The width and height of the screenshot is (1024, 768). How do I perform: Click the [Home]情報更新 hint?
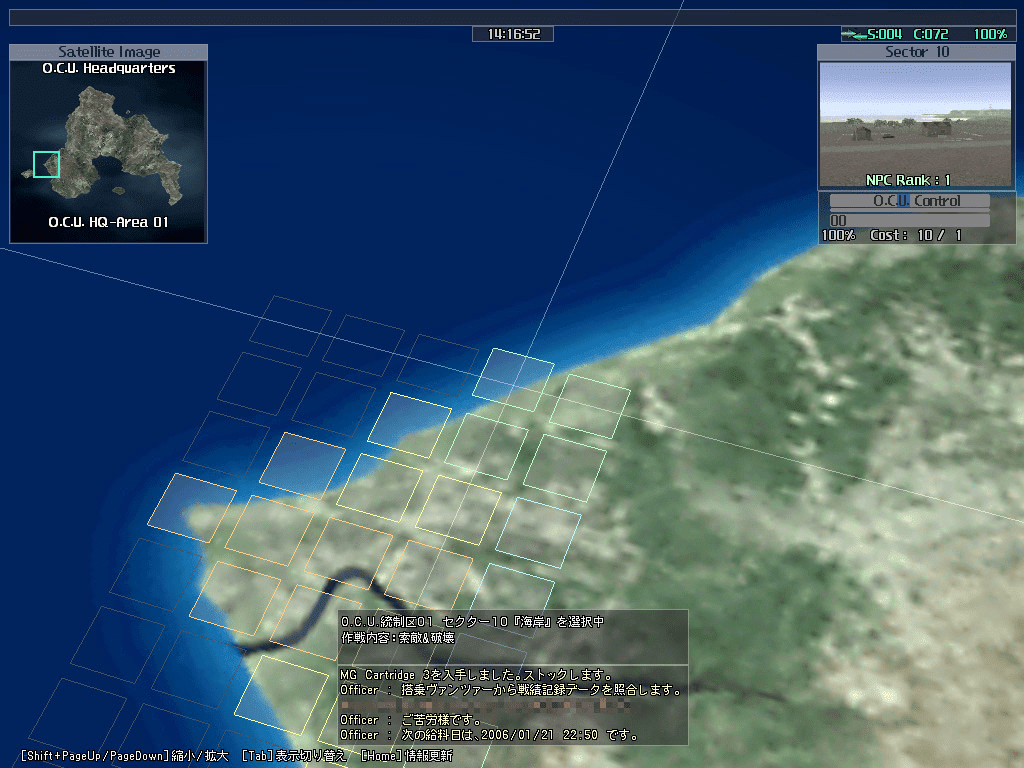click(x=406, y=756)
